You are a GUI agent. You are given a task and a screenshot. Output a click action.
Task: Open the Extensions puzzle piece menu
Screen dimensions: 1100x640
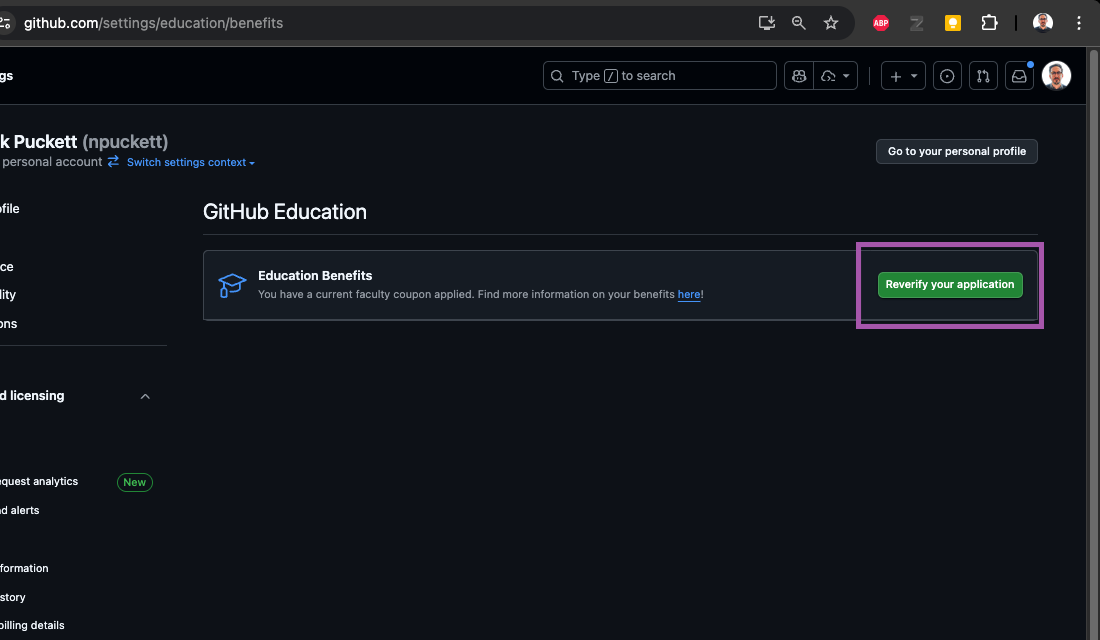(989, 23)
